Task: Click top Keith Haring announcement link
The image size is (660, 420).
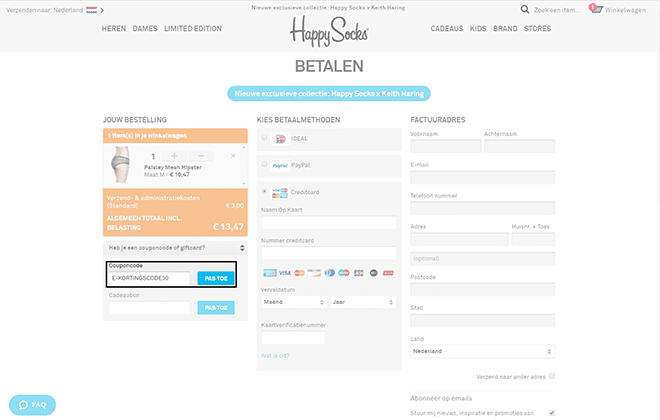Action: point(328,8)
